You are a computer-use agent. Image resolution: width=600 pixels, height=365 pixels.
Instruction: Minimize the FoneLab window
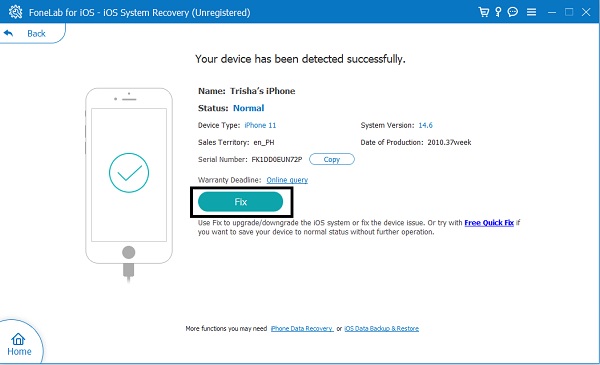(x=551, y=12)
